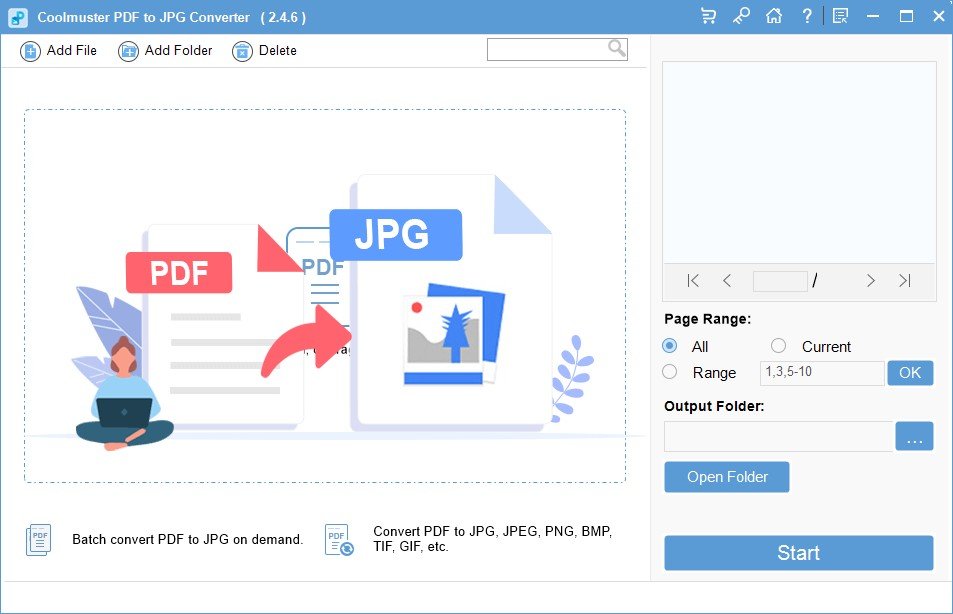This screenshot has height=614, width=953.
Task: Click the feedback note icon in title bar
Action: click(x=840, y=16)
